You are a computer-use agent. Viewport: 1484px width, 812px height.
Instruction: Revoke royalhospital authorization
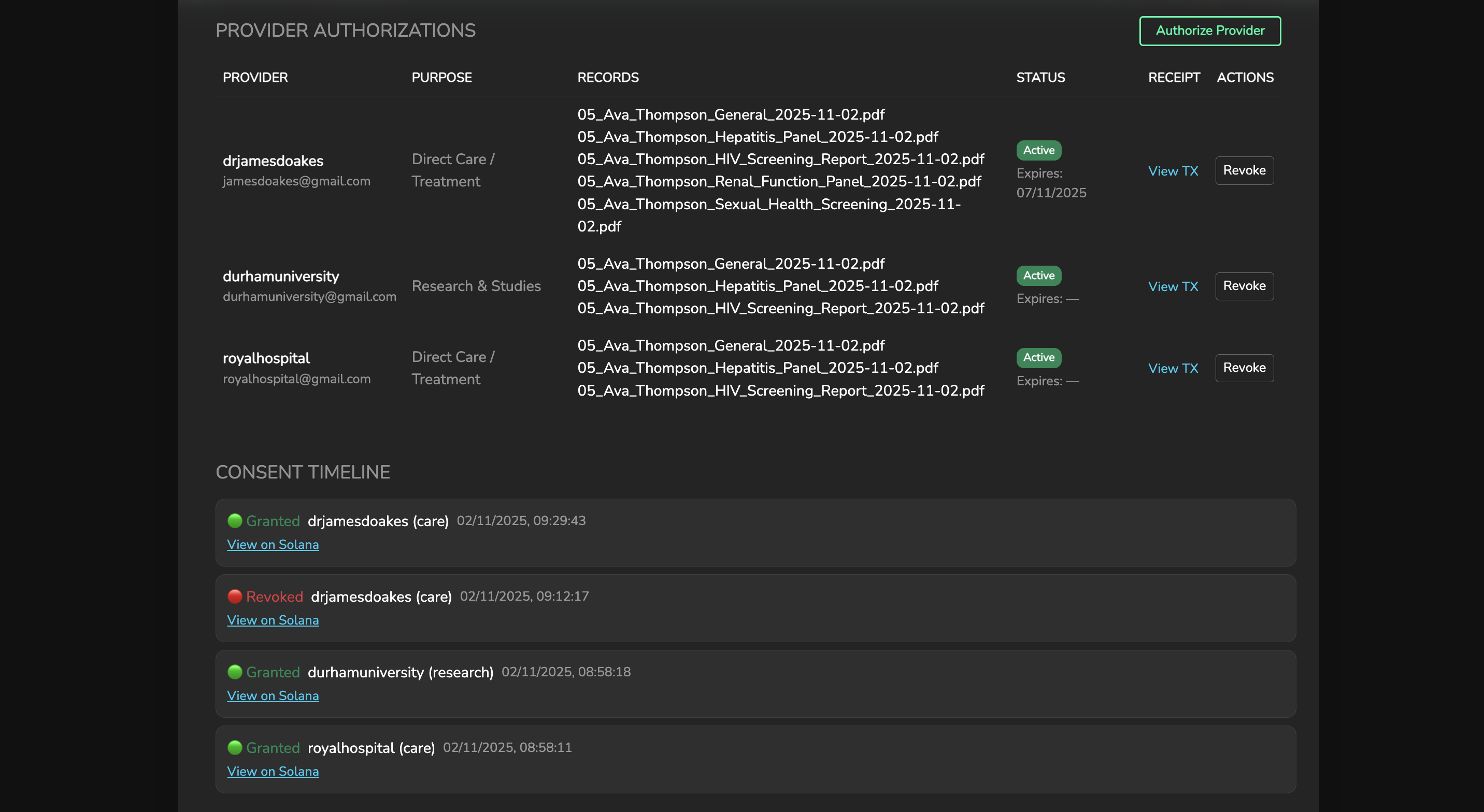coord(1244,368)
